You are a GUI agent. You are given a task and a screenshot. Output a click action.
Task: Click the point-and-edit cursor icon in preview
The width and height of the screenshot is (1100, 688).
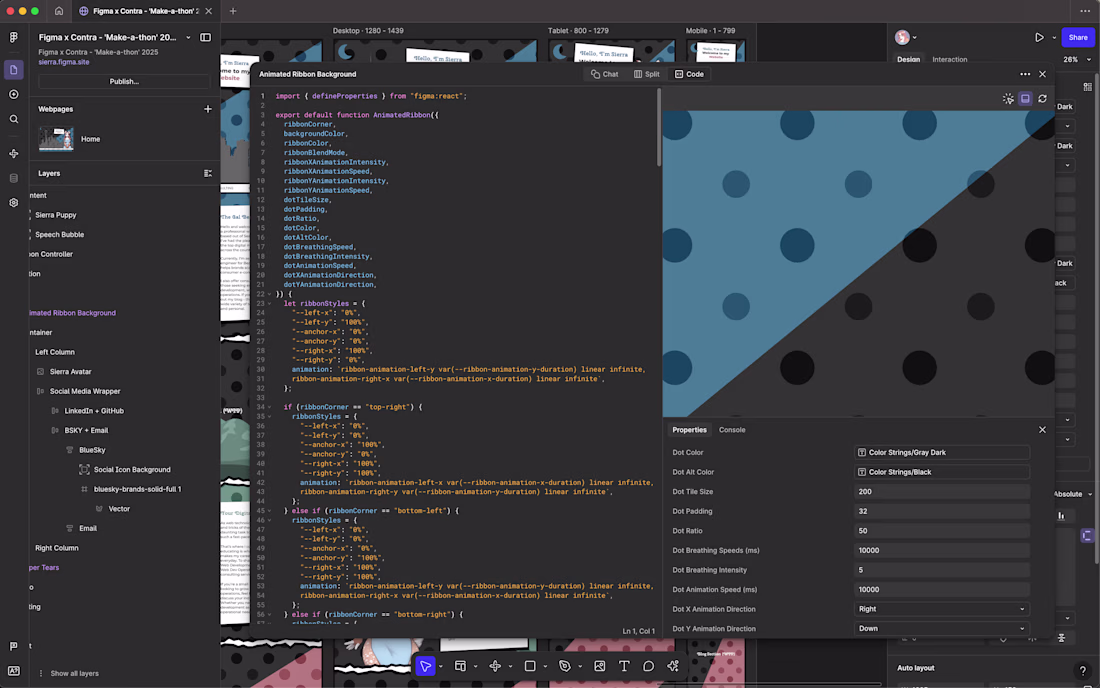tap(1008, 99)
